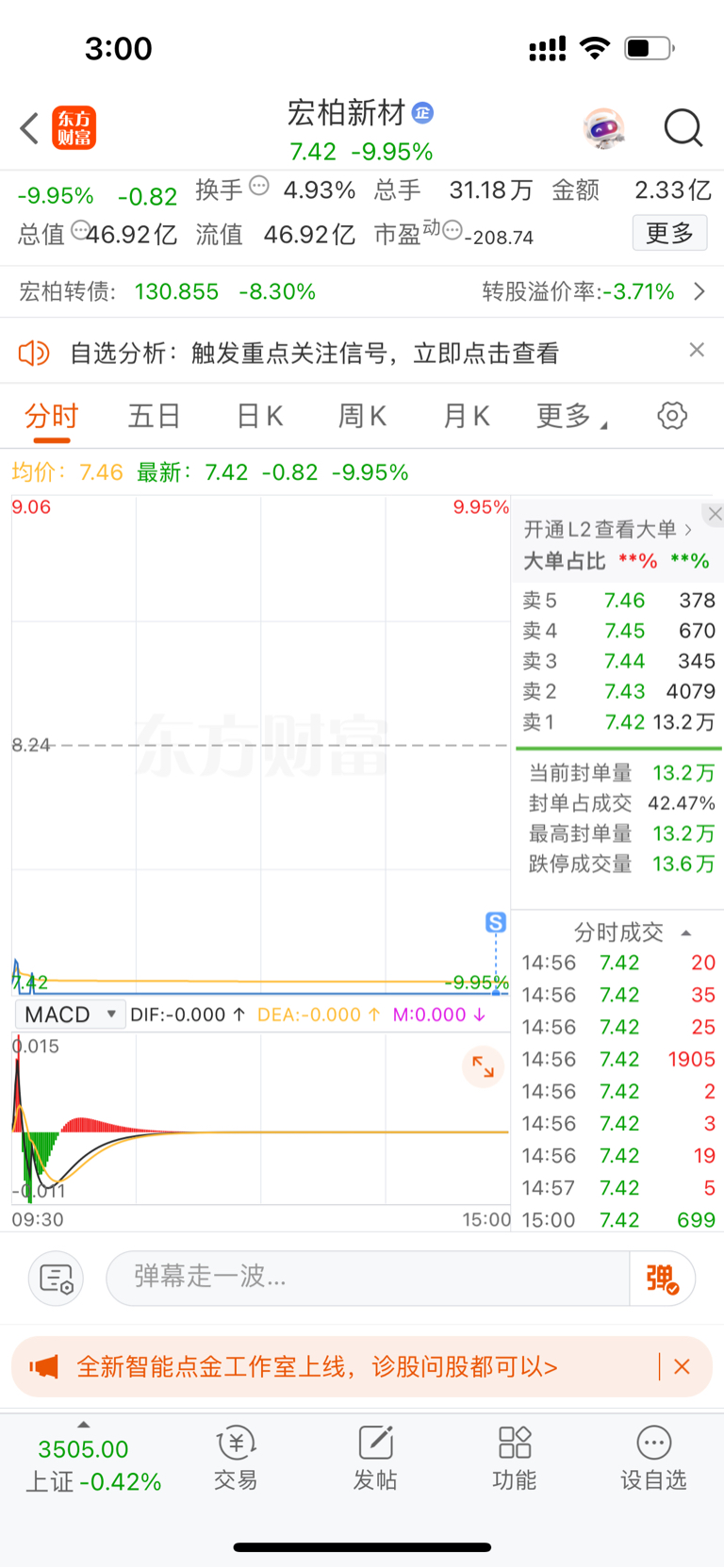Switch to the 周K tab

click(363, 416)
